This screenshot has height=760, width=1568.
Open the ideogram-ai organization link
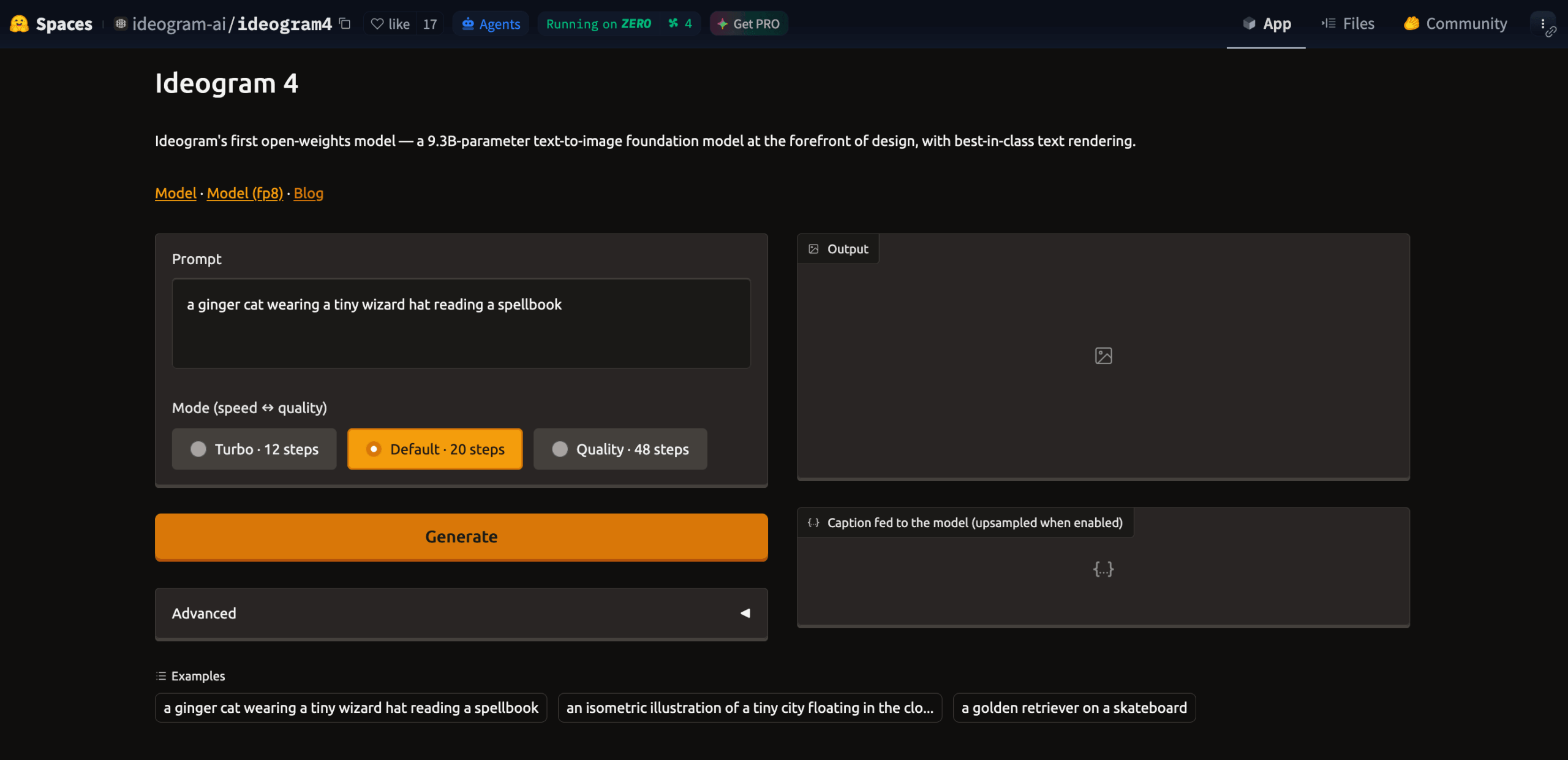pyautogui.click(x=179, y=24)
